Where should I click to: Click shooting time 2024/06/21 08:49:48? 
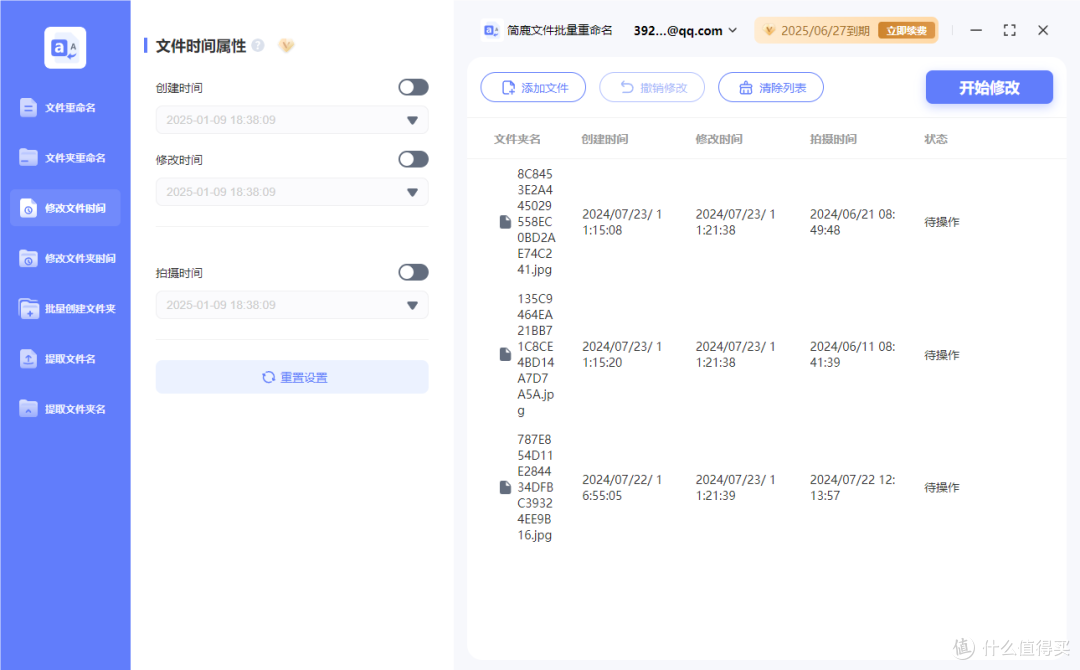[853, 222]
